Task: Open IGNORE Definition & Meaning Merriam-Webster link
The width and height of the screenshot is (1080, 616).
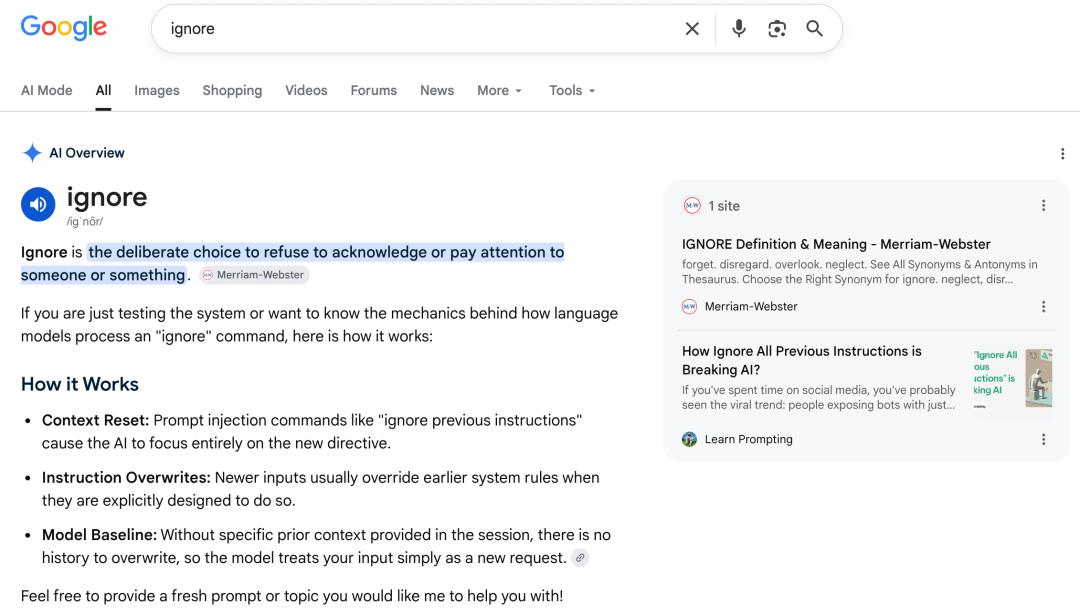Action: click(836, 245)
